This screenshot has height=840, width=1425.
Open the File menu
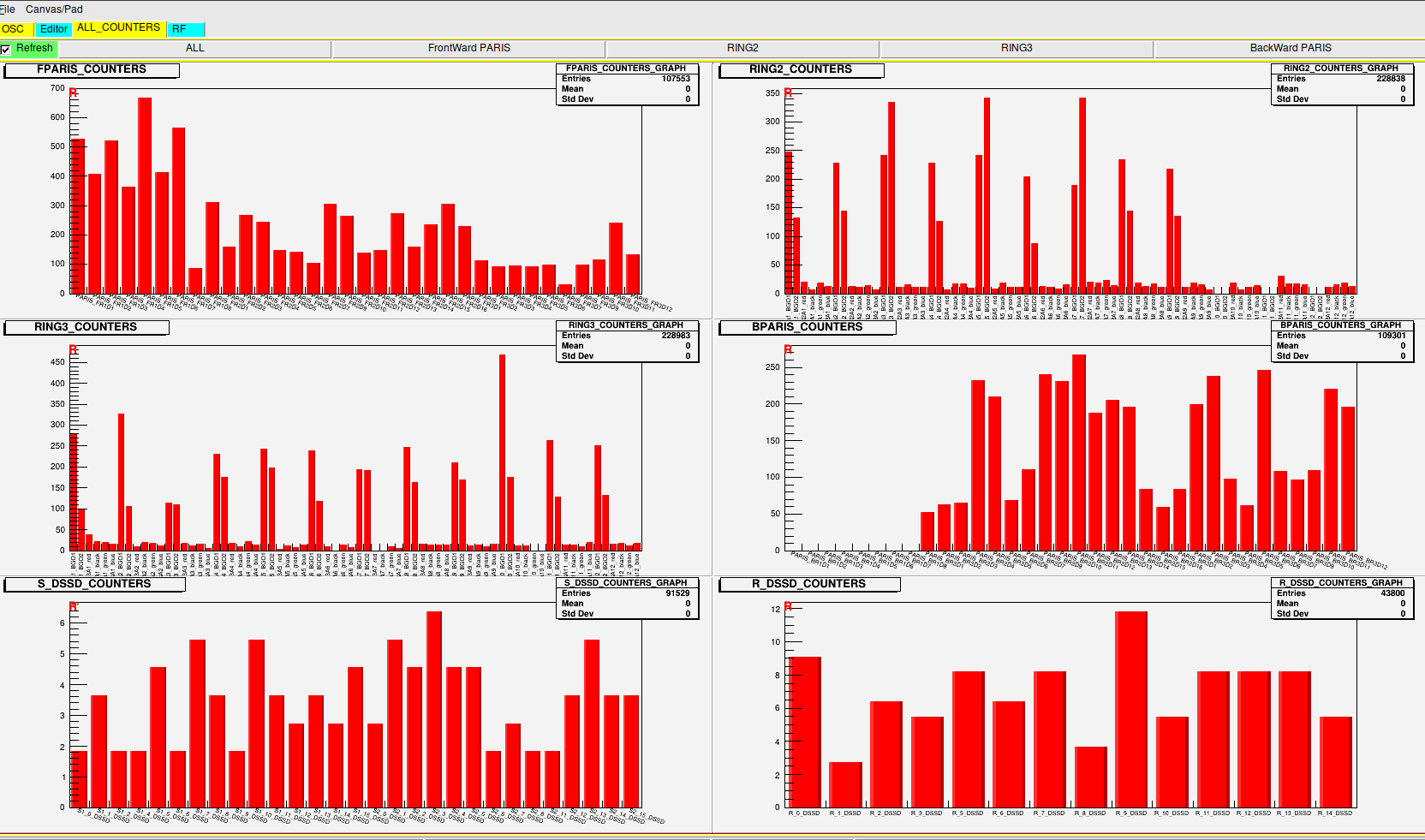coord(8,9)
